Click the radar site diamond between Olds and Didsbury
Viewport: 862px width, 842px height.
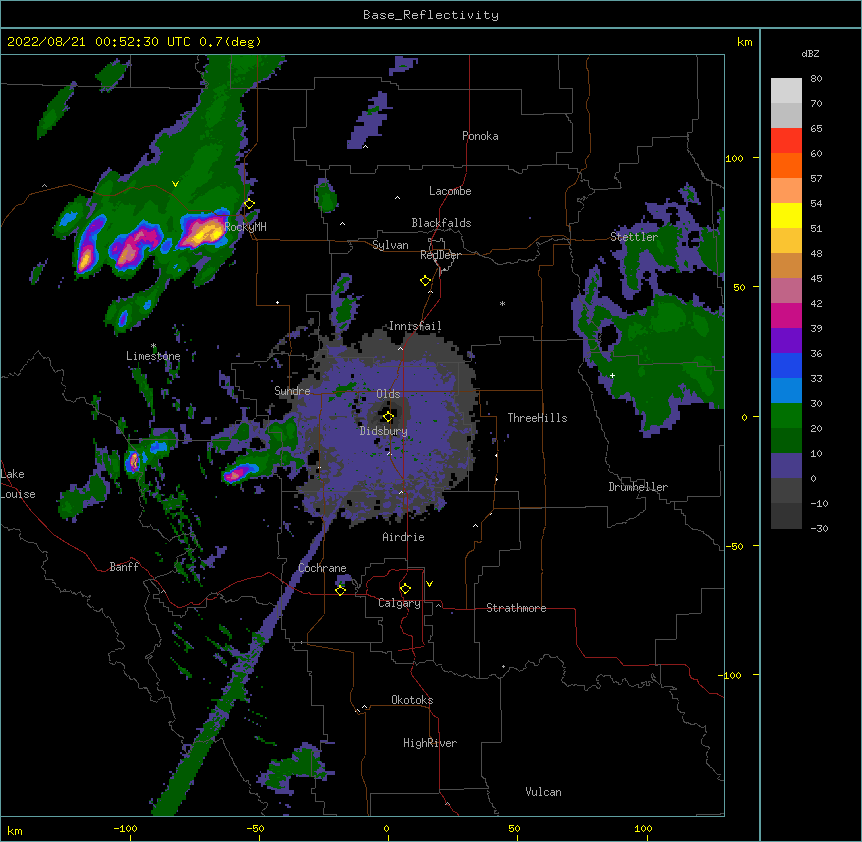tap(388, 416)
